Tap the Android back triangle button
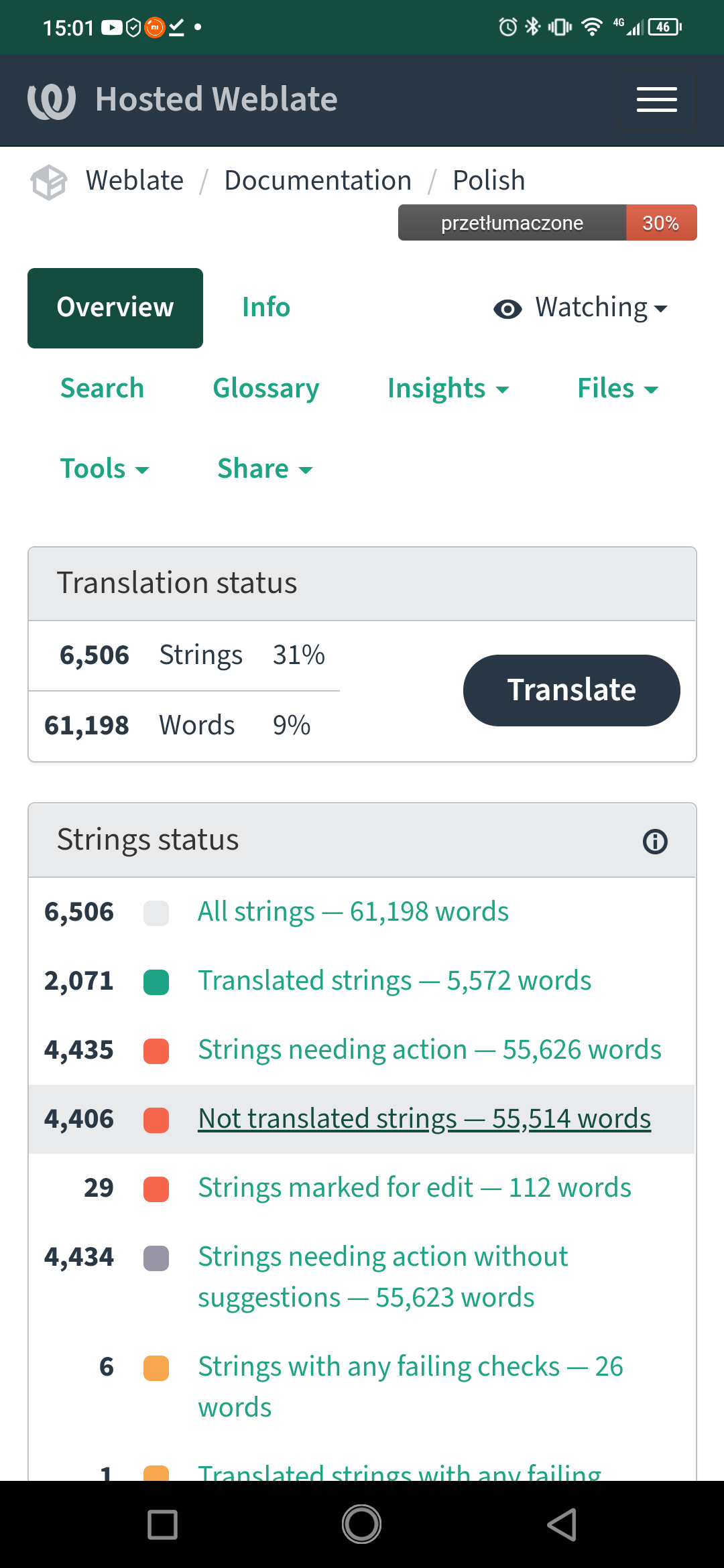Screen dimensions: 724x1568 coord(562,1524)
